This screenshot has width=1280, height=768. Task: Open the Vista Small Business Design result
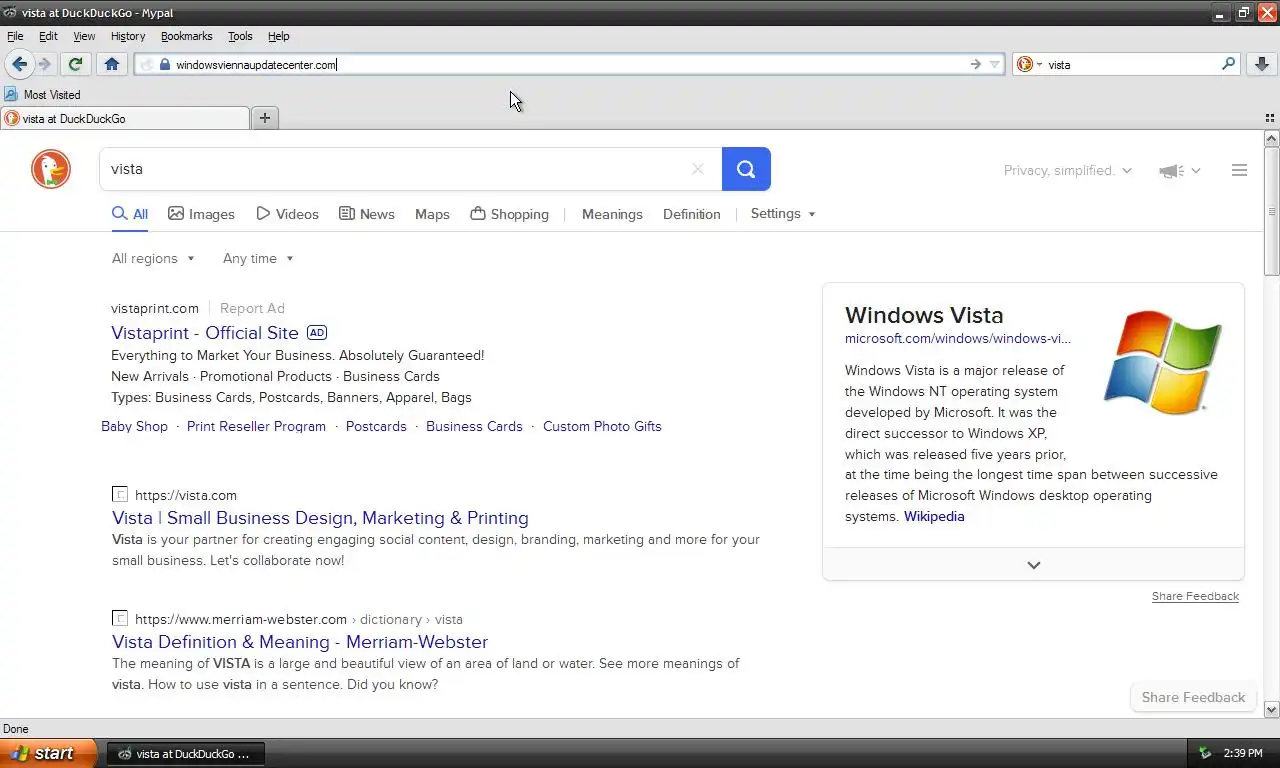[x=320, y=518]
